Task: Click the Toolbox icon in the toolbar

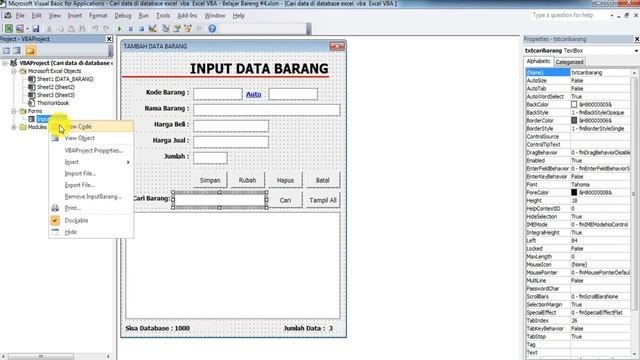Action: tap(199, 29)
